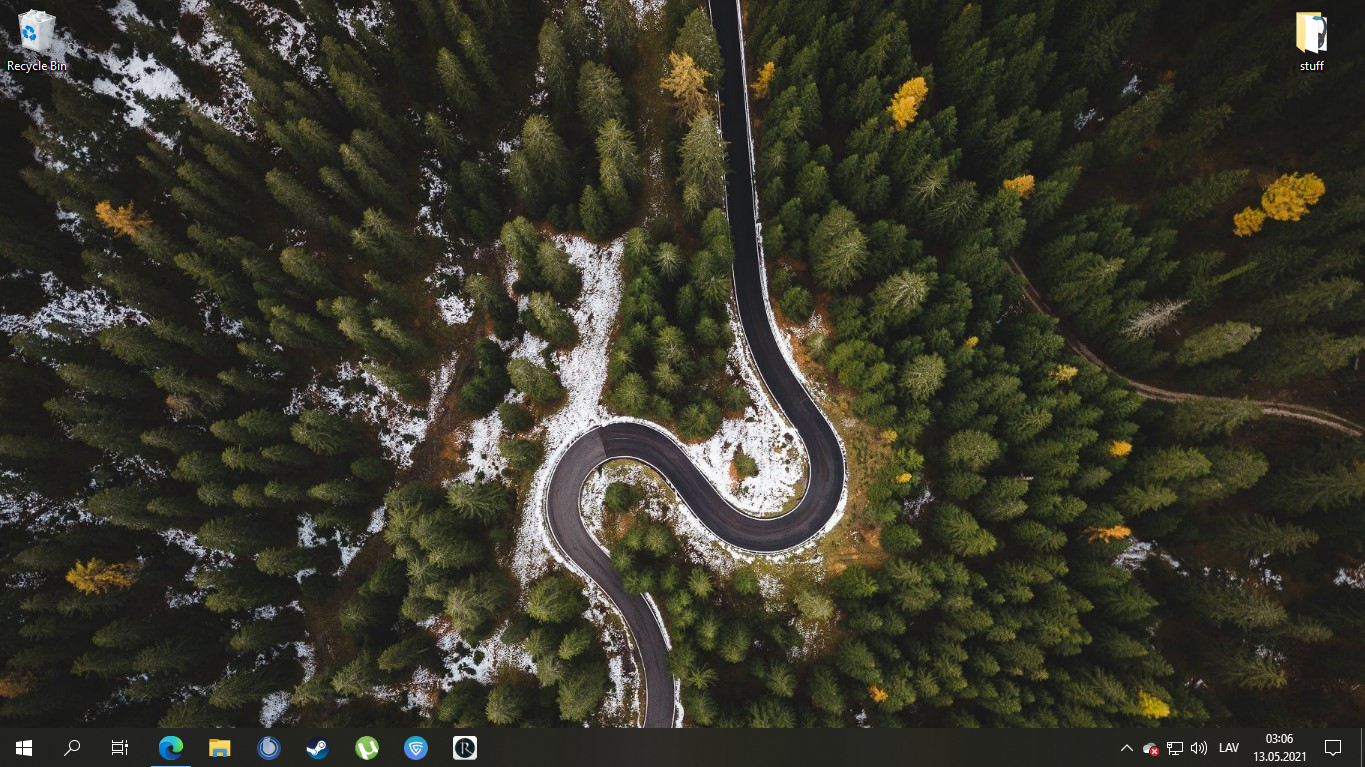Open File Explorer from taskbar
Screen dimensions: 1365x767
point(219,747)
